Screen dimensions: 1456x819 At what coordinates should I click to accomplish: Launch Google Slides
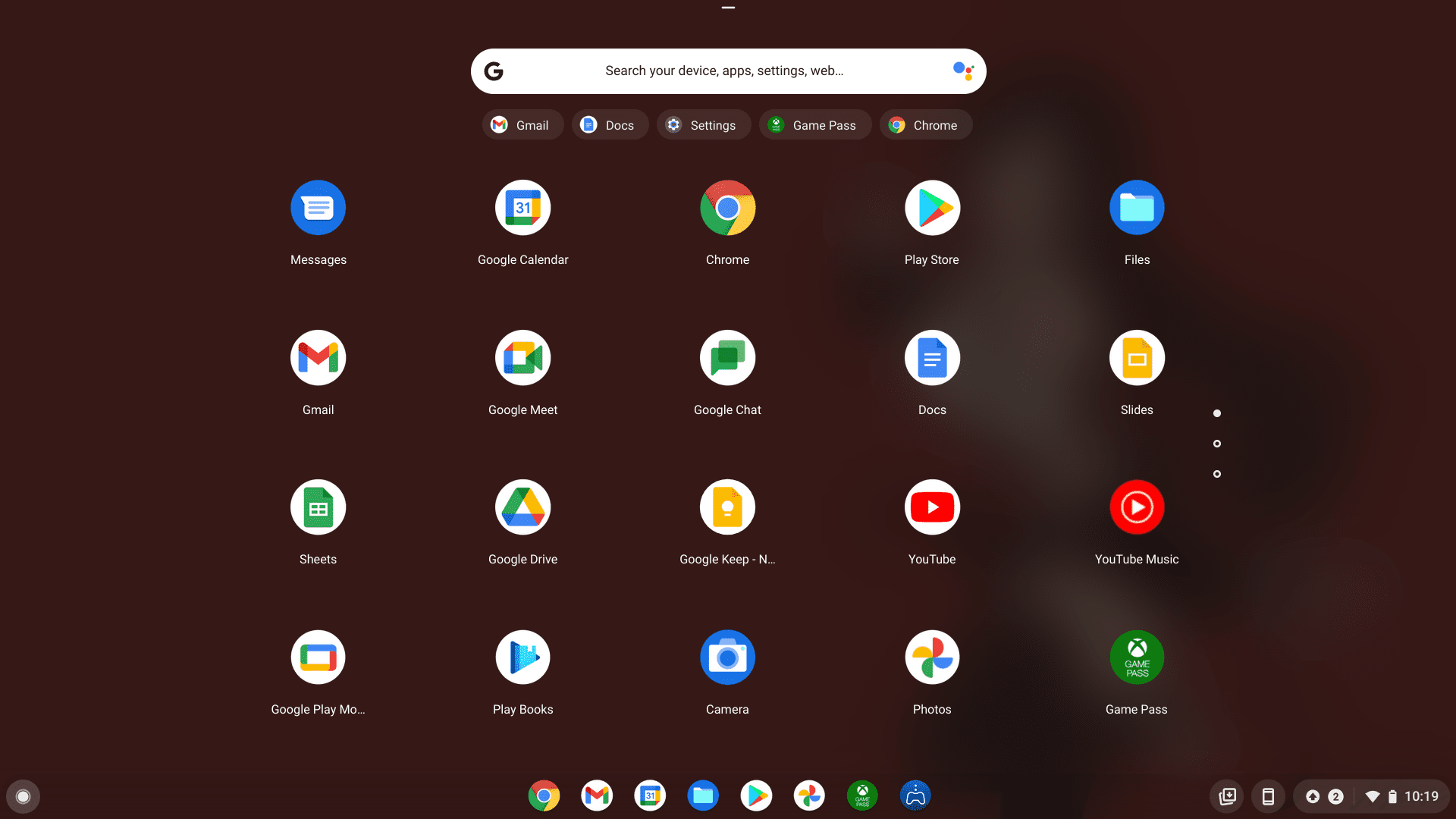[1137, 357]
